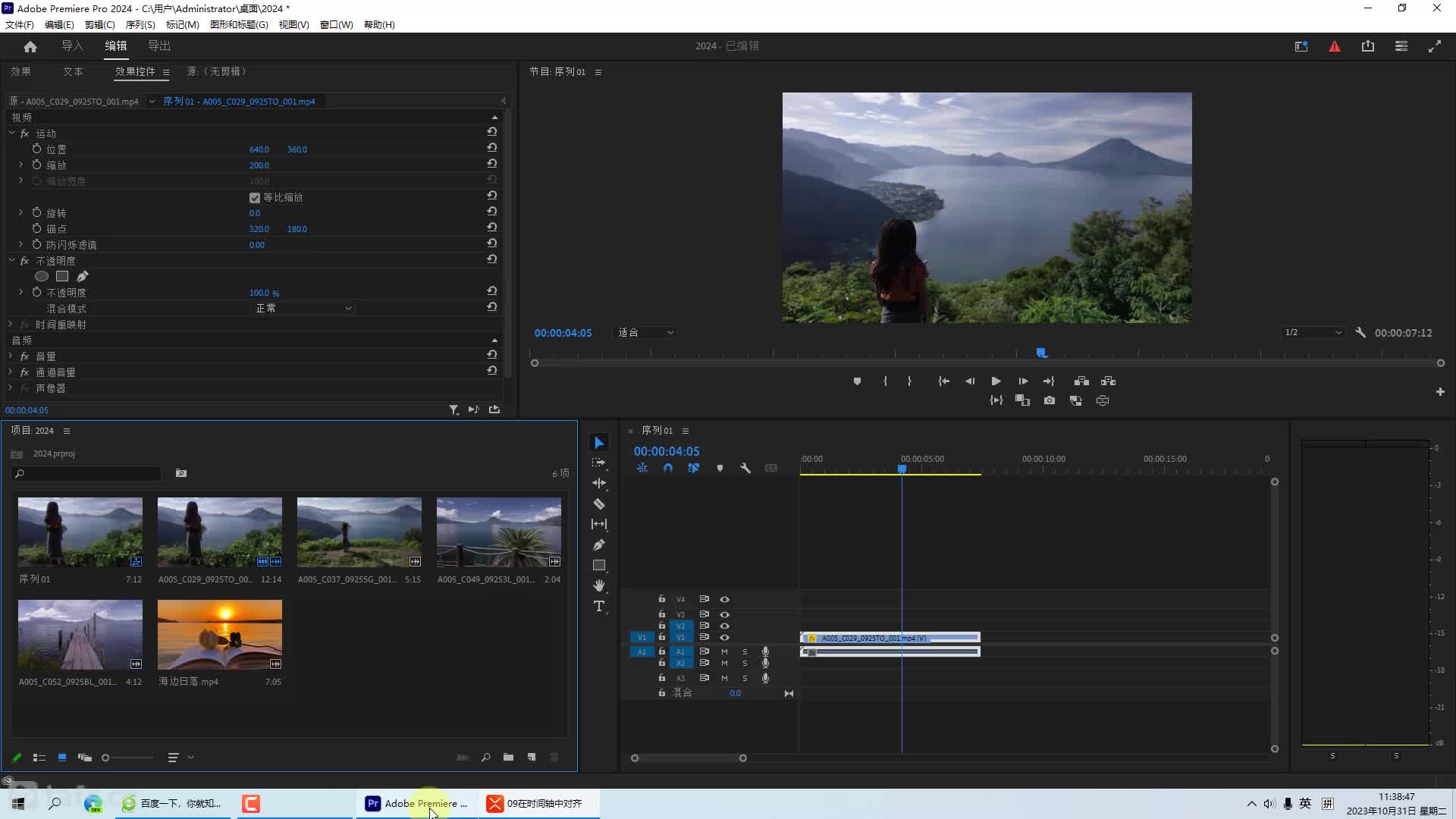The height and width of the screenshot is (819, 1456).
Task: Select the Hand tool
Action: [x=599, y=585]
